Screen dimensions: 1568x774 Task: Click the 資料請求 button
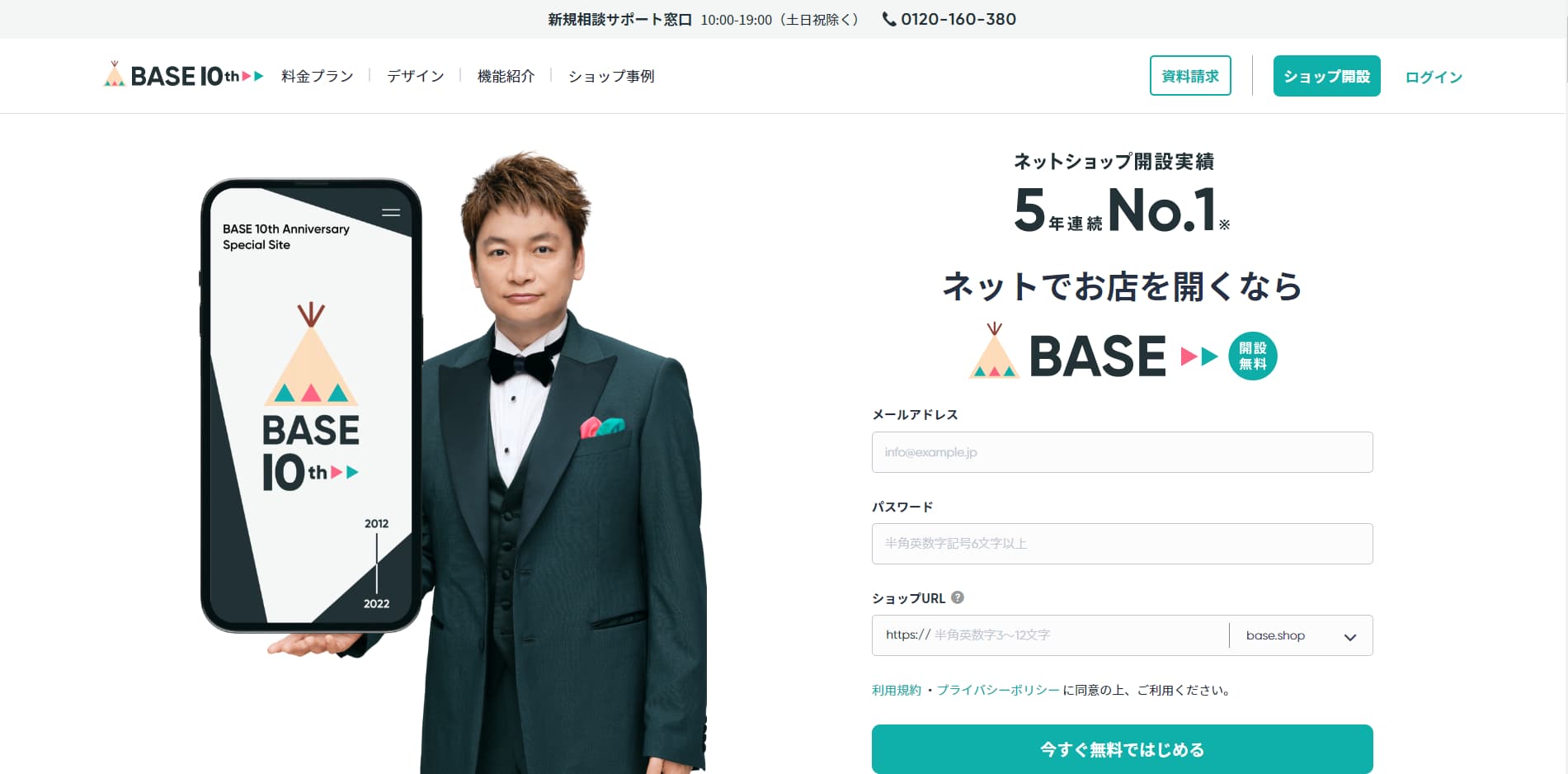1190,76
